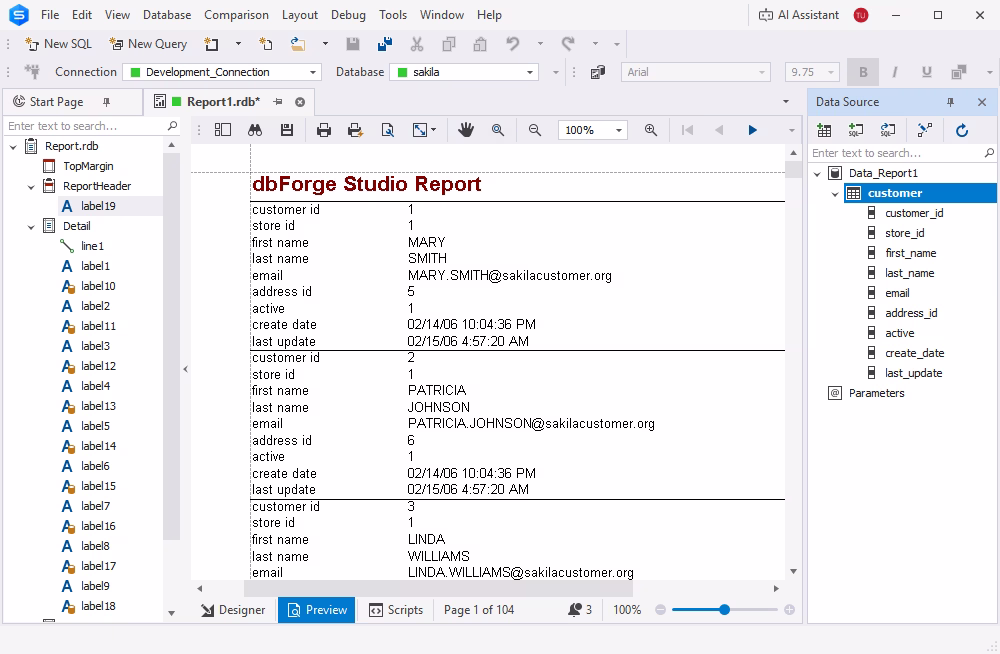This screenshot has height=654, width=1000.
Task: Click zoom slider handle in status bar
Action: click(x=724, y=610)
